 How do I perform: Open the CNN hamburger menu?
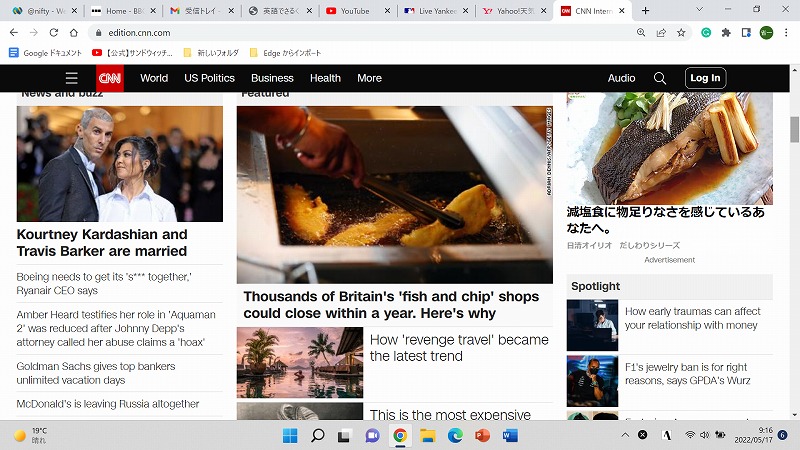click(x=71, y=78)
